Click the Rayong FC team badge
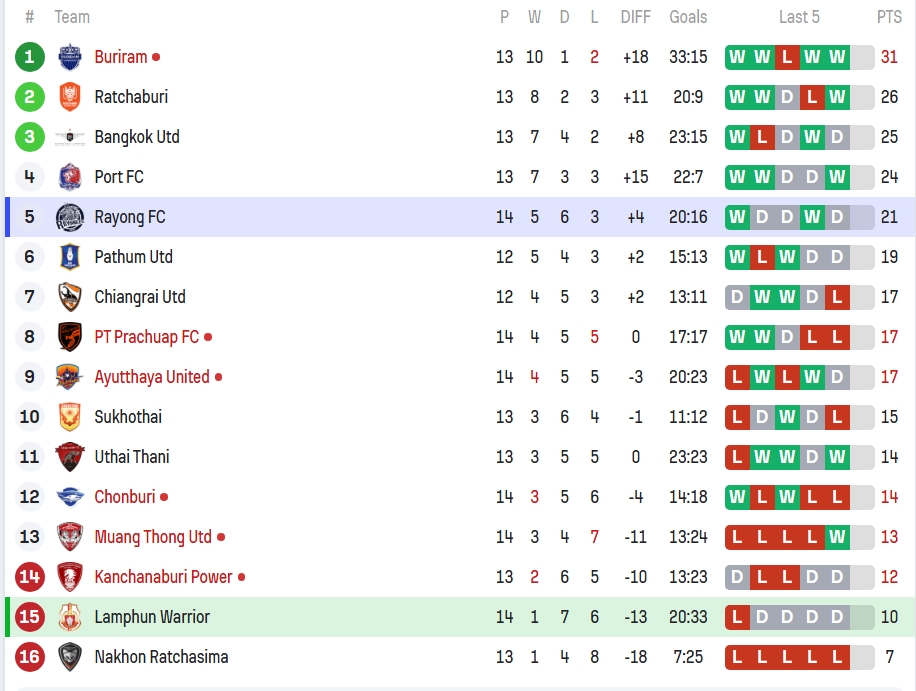This screenshot has height=691, width=916. (x=70, y=217)
